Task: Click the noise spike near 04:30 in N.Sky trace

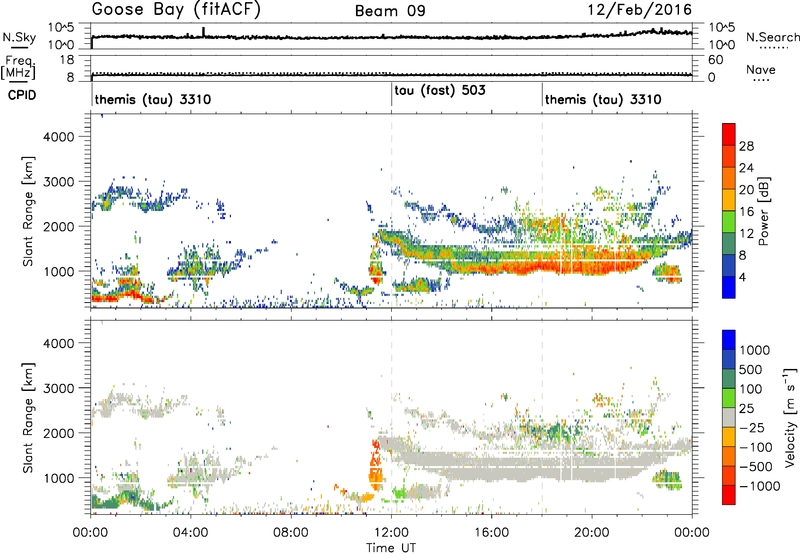Action: pyautogui.click(x=204, y=32)
